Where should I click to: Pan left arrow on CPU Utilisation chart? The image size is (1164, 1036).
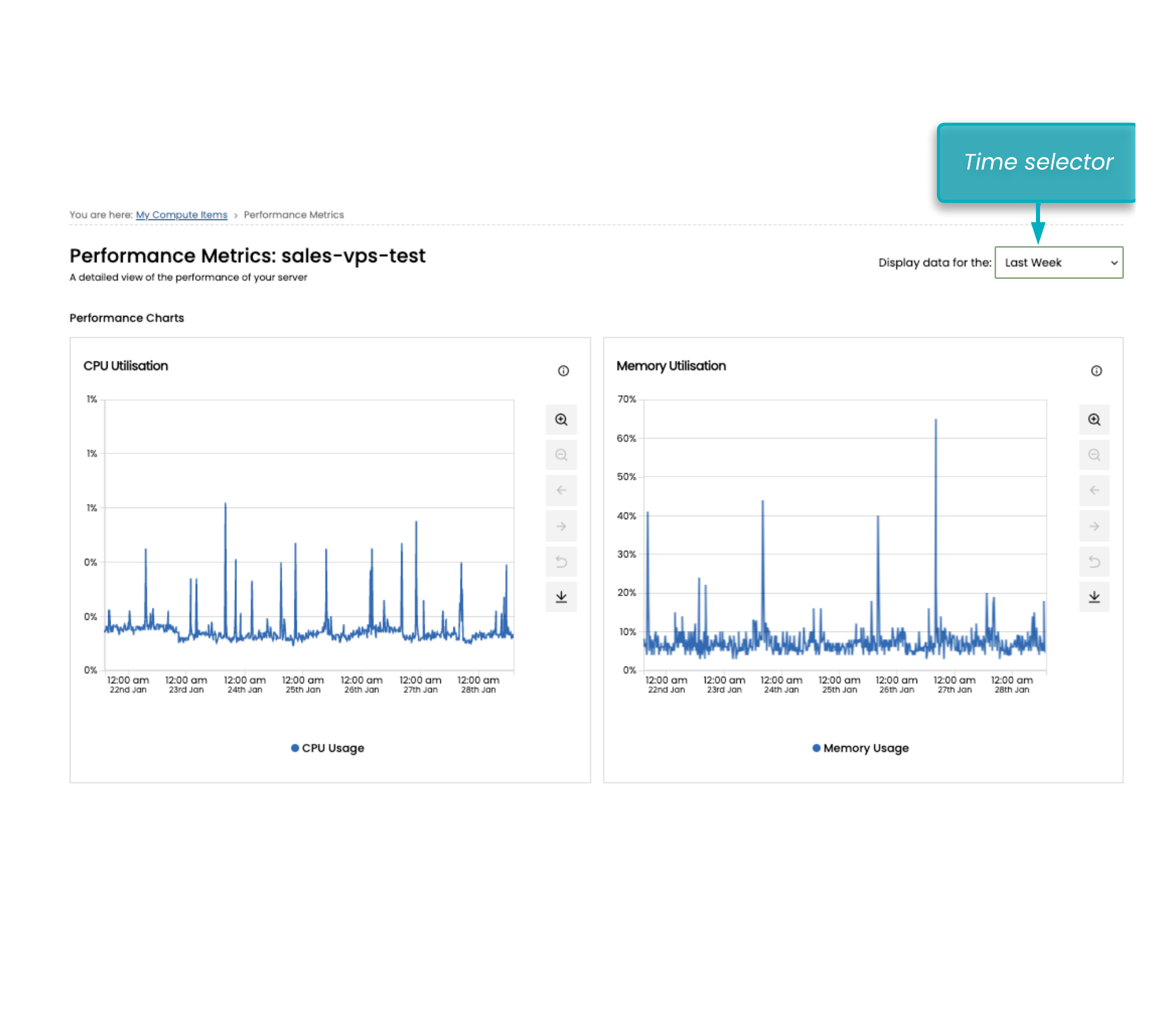(561, 491)
